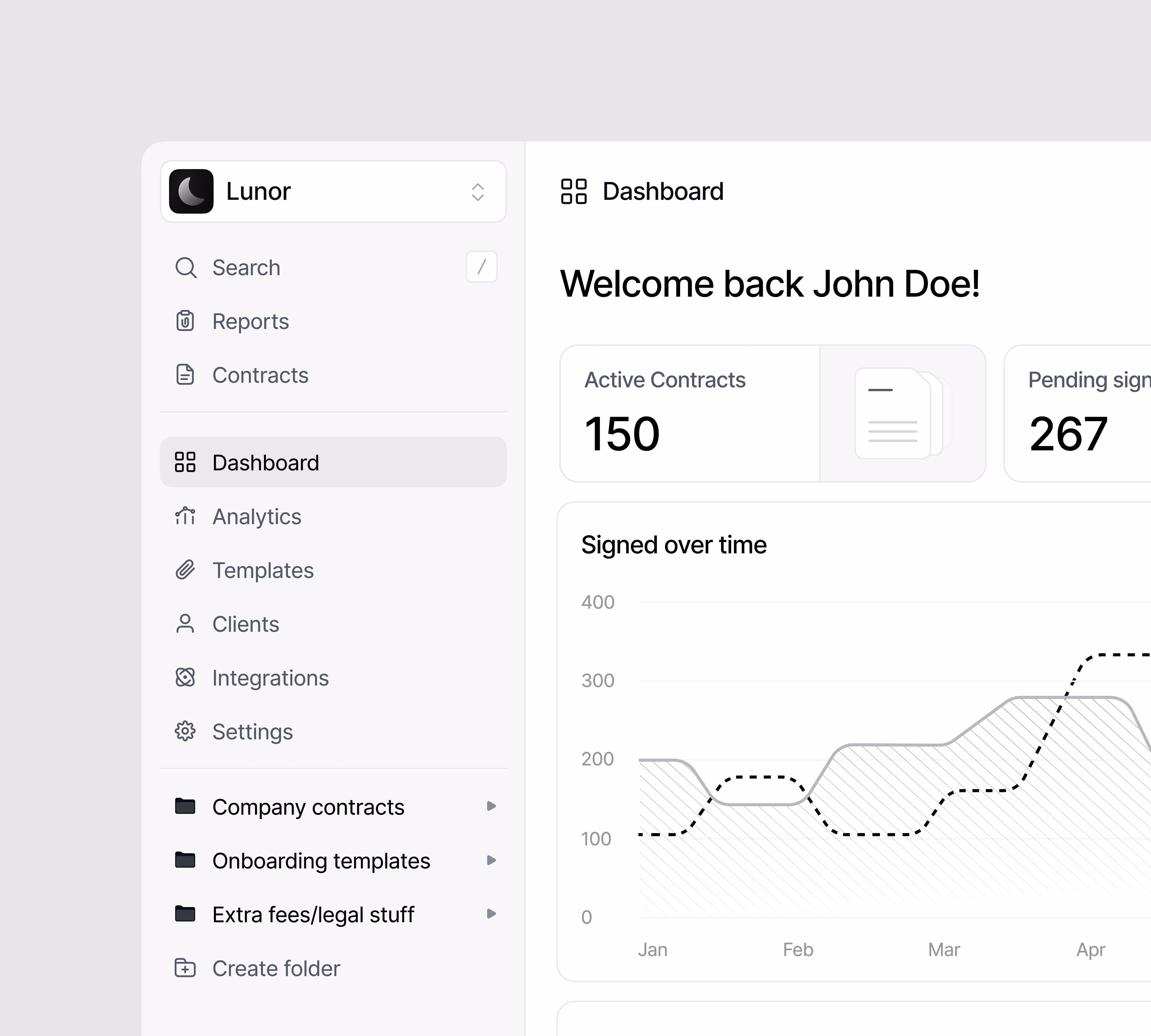This screenshot has height=1036, width=1151.
Task: Click the slash shortcut key badge
Action: click(x=481, y=267)
